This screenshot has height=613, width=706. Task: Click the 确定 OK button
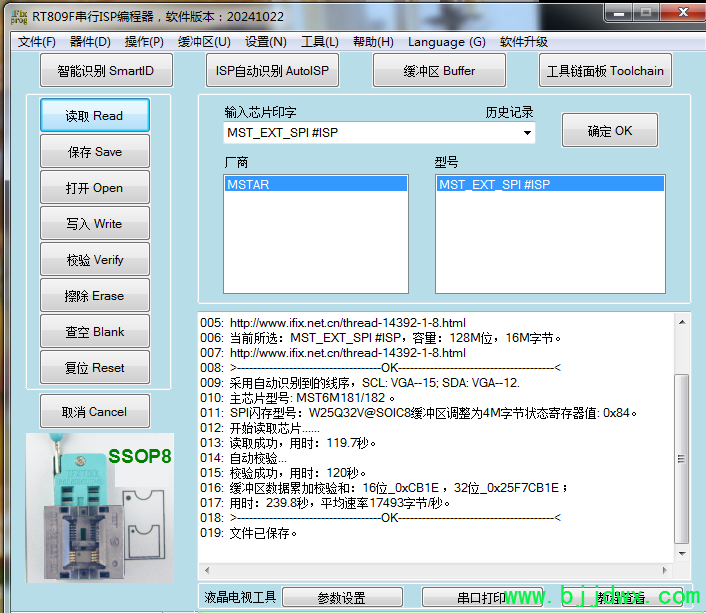click(609, 131)
